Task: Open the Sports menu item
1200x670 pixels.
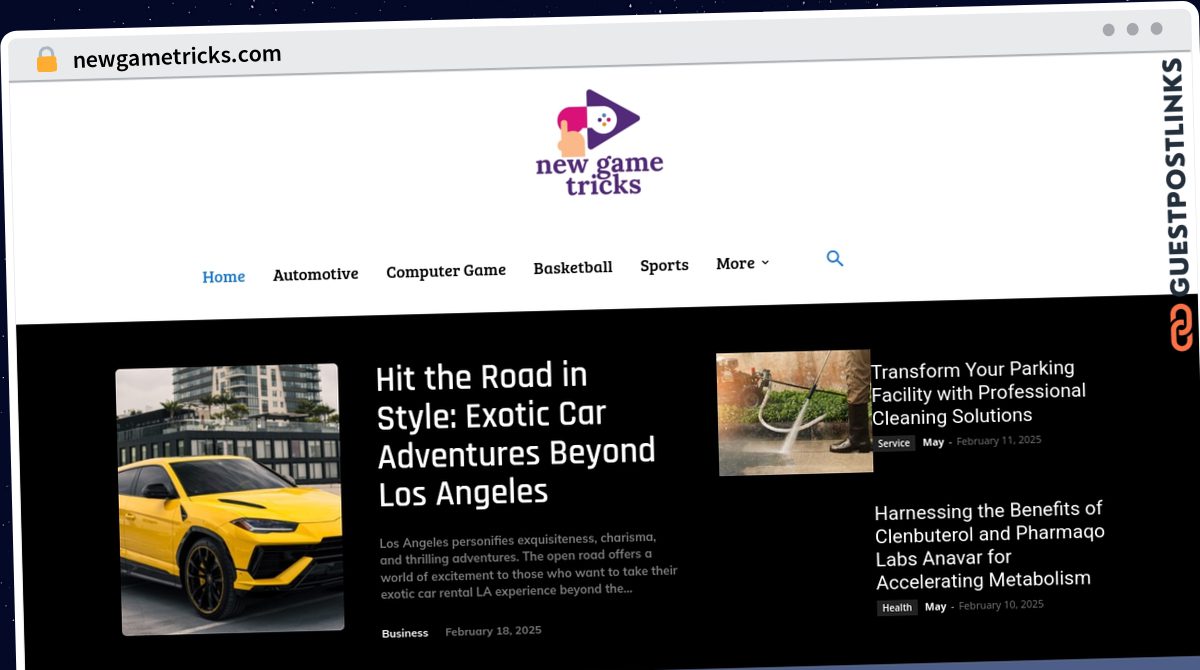Action: pyautogui.click(x=664, y=265)
